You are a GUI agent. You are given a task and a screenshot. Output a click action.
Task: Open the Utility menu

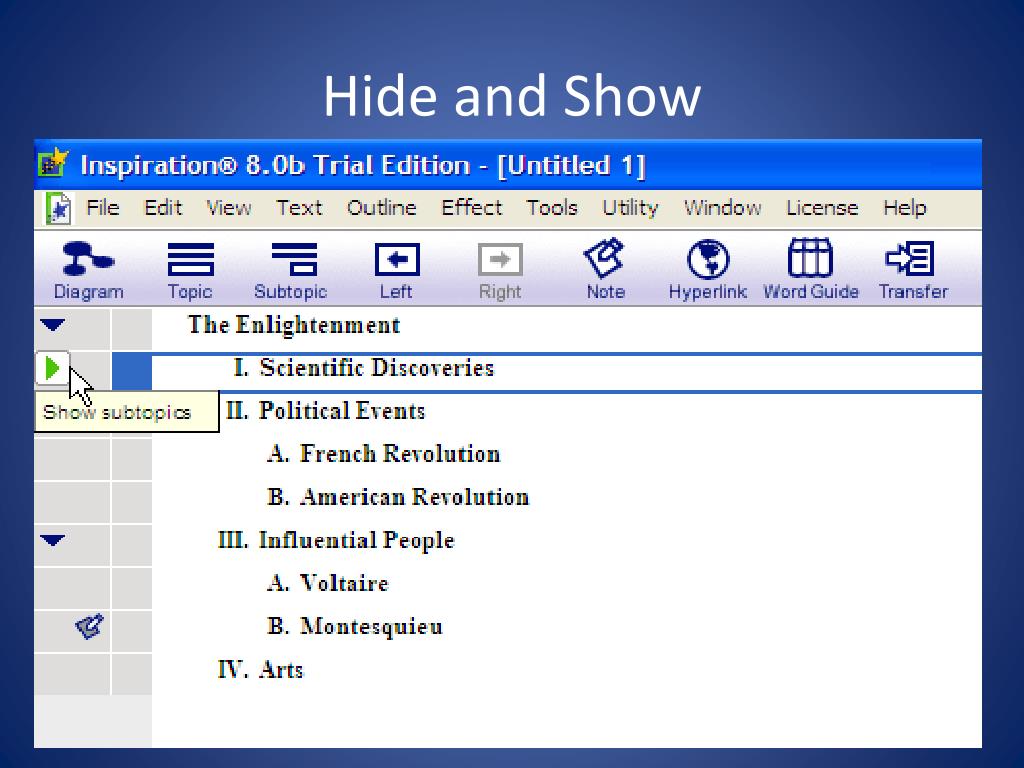tap(630, 208)
